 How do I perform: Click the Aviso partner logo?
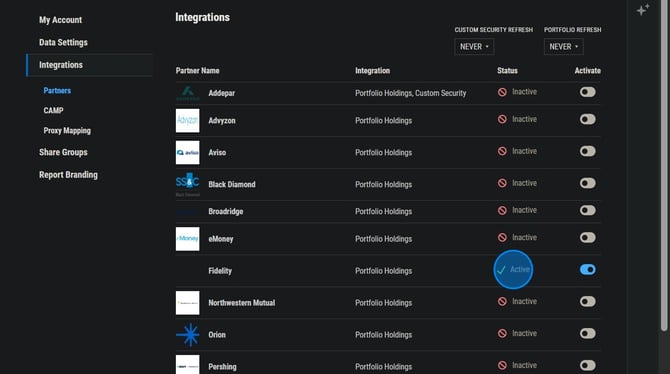[188, 153]
